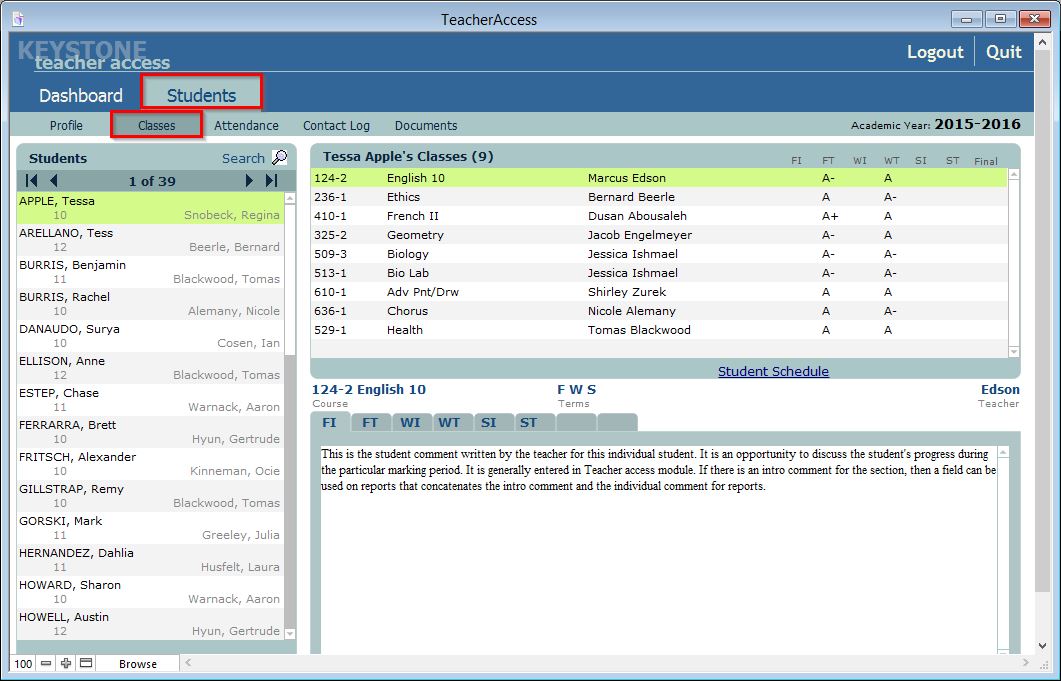Select student ARELLANO, Tess
Image resolution: width=1061 pixels, height=681 pixels.
pos(66,233)
